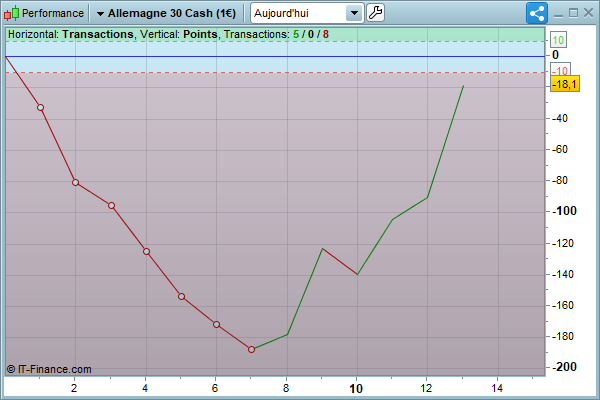
Task: Maximize the Performance window
Action: 573,13
